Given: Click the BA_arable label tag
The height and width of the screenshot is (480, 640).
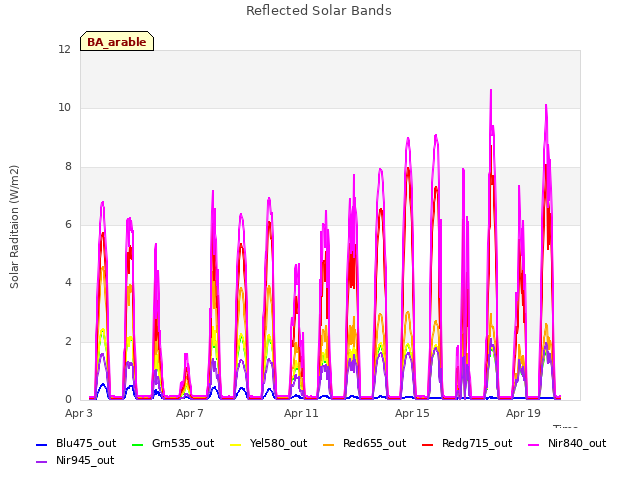Looking at the screenshot, I should click(x=117, y=41).
